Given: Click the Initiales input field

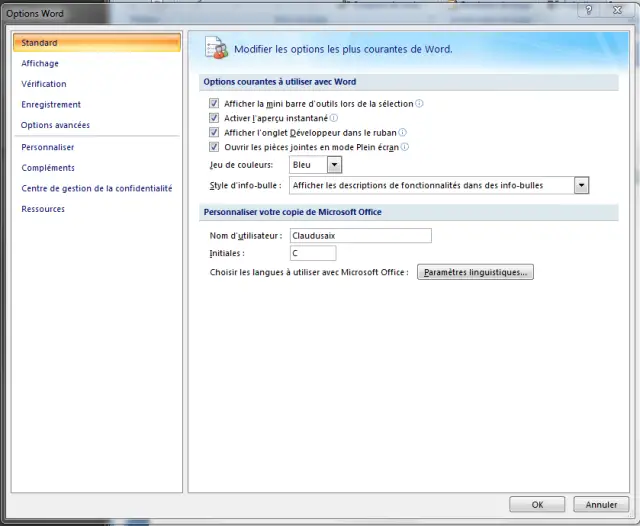Looking at the screenshot, I should click(313, 253).
